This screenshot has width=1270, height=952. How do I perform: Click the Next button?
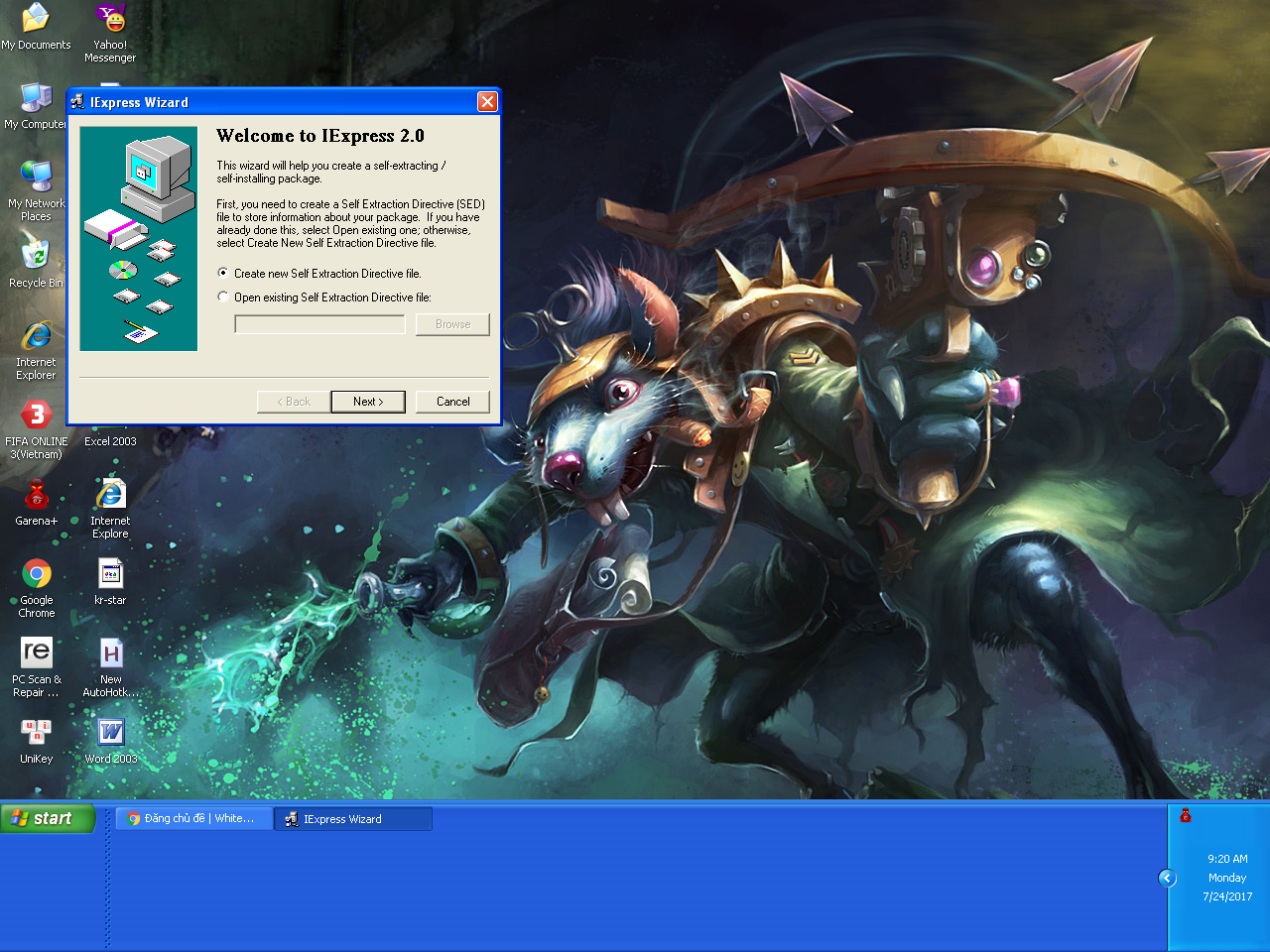pos(368,402)
